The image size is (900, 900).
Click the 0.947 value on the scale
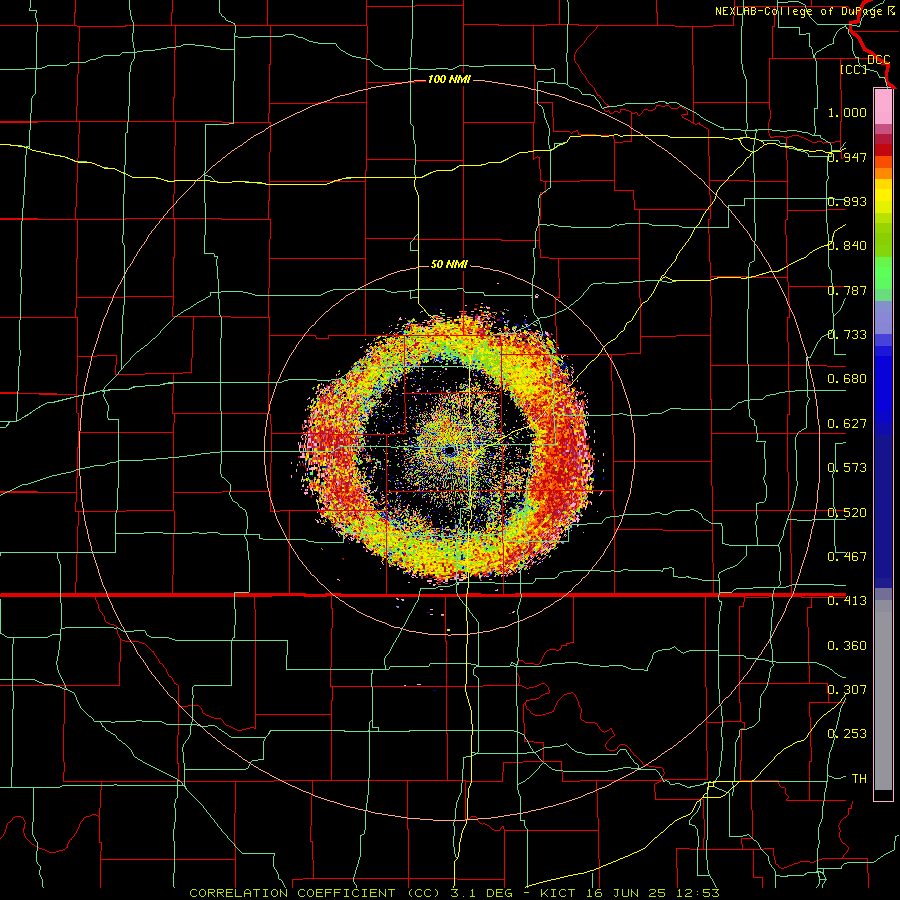click(847, 157)
